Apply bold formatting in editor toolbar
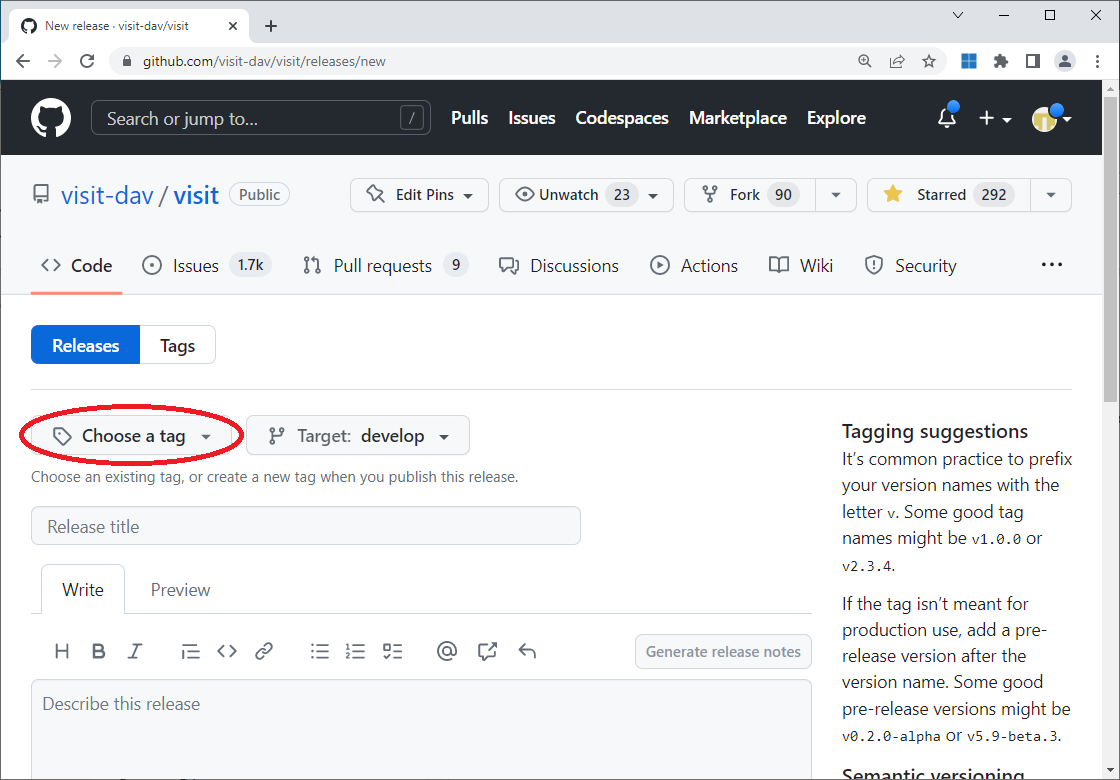The width and height of the screenshot is (1120, 780). pos(99,651)
